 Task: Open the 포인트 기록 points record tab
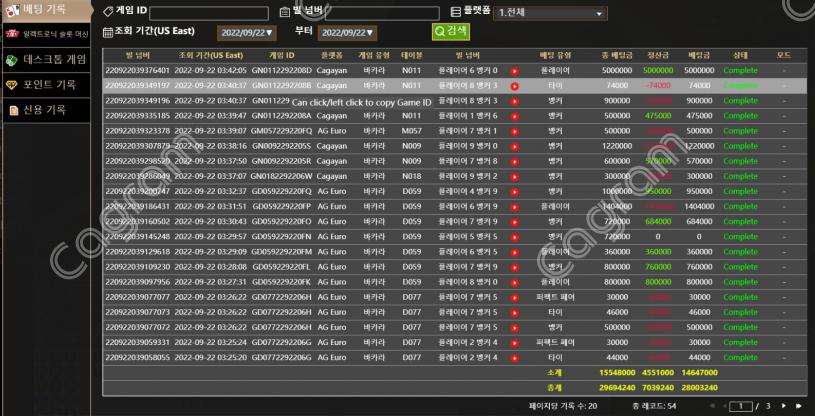point(47,85)
